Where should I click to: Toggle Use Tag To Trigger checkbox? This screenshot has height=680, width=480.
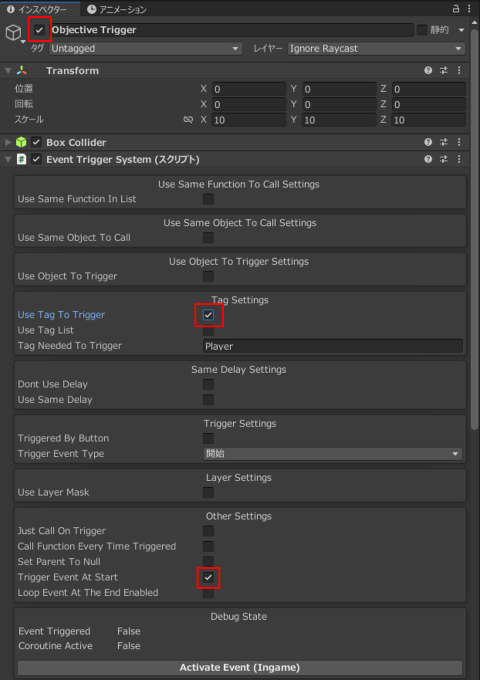tap(209, 315)
